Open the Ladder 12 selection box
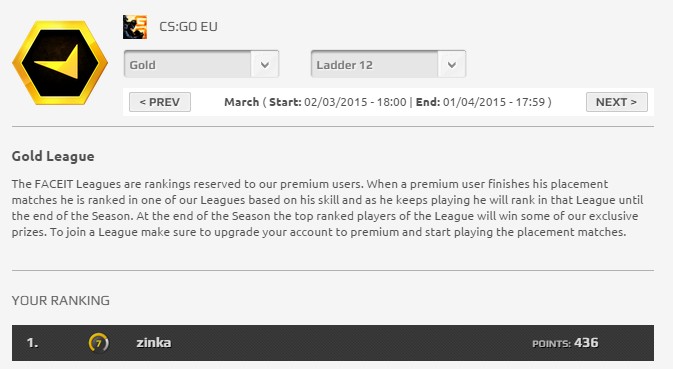Viewport: 673px width, 369px height. [388, 64]
